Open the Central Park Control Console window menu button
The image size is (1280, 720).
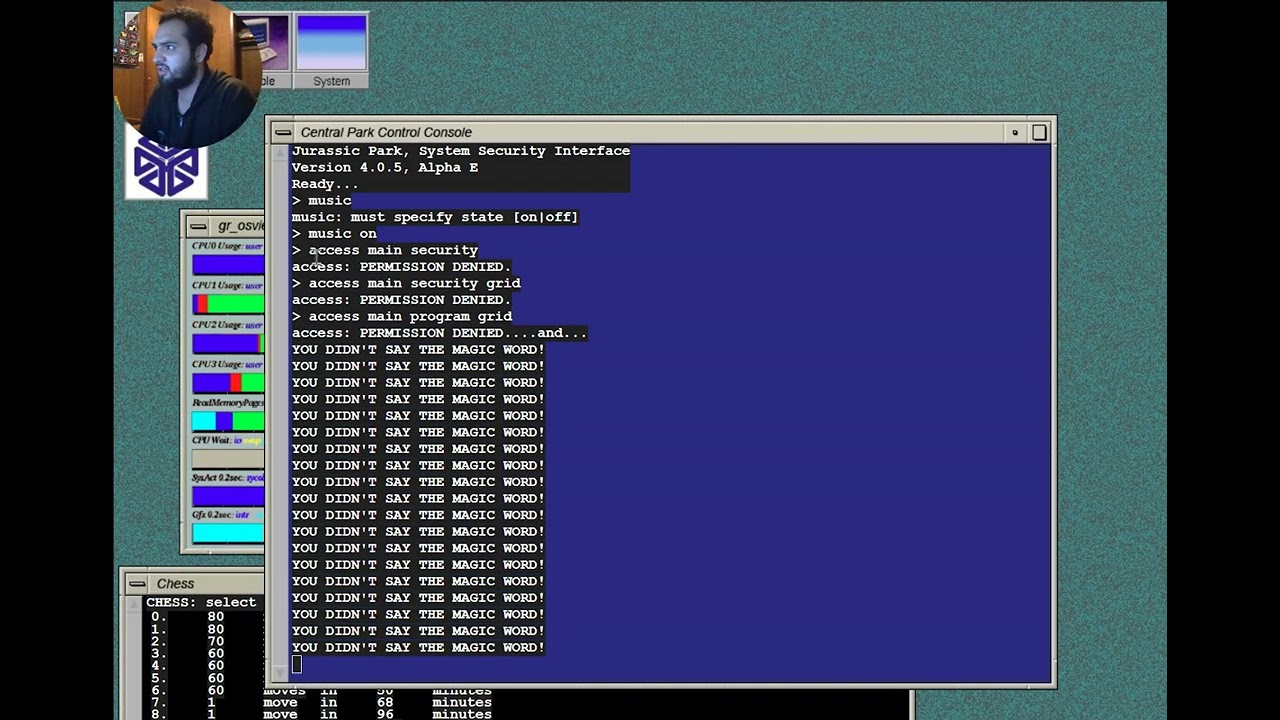283,132
